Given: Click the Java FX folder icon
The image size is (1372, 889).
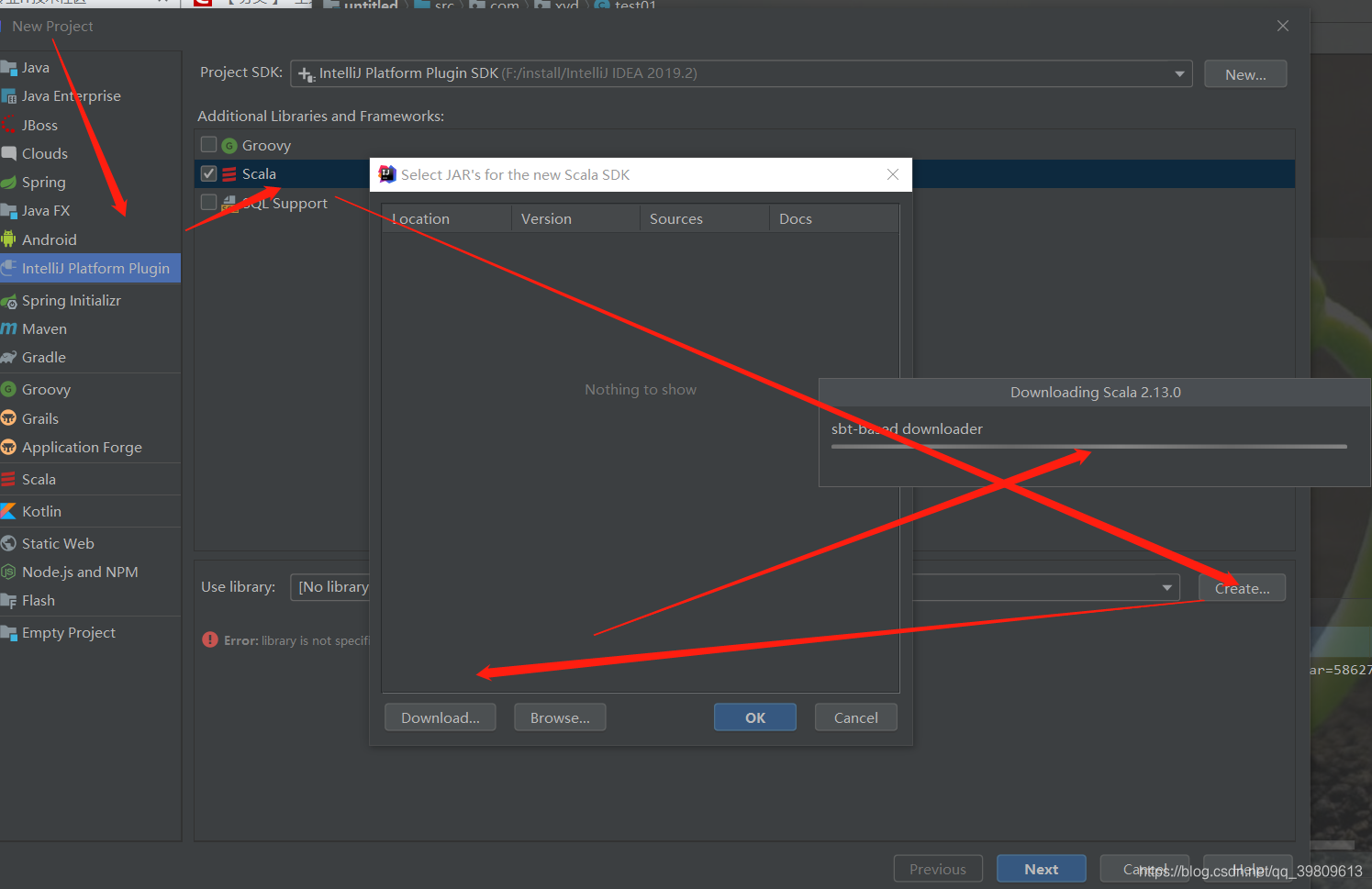Looking at the screenshot, I should point(9,211).
